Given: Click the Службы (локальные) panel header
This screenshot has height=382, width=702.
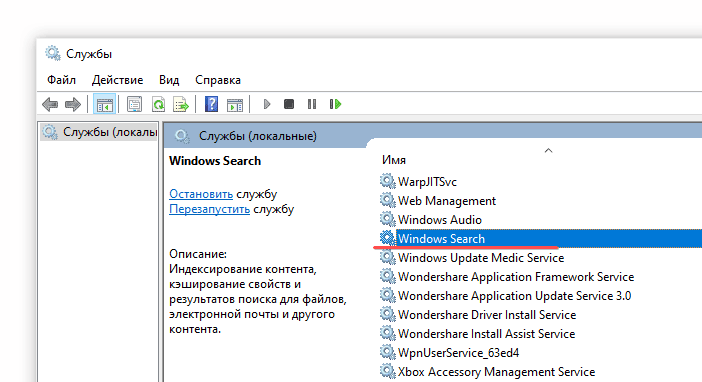Looking at the screenshot, I should [257, 136].
